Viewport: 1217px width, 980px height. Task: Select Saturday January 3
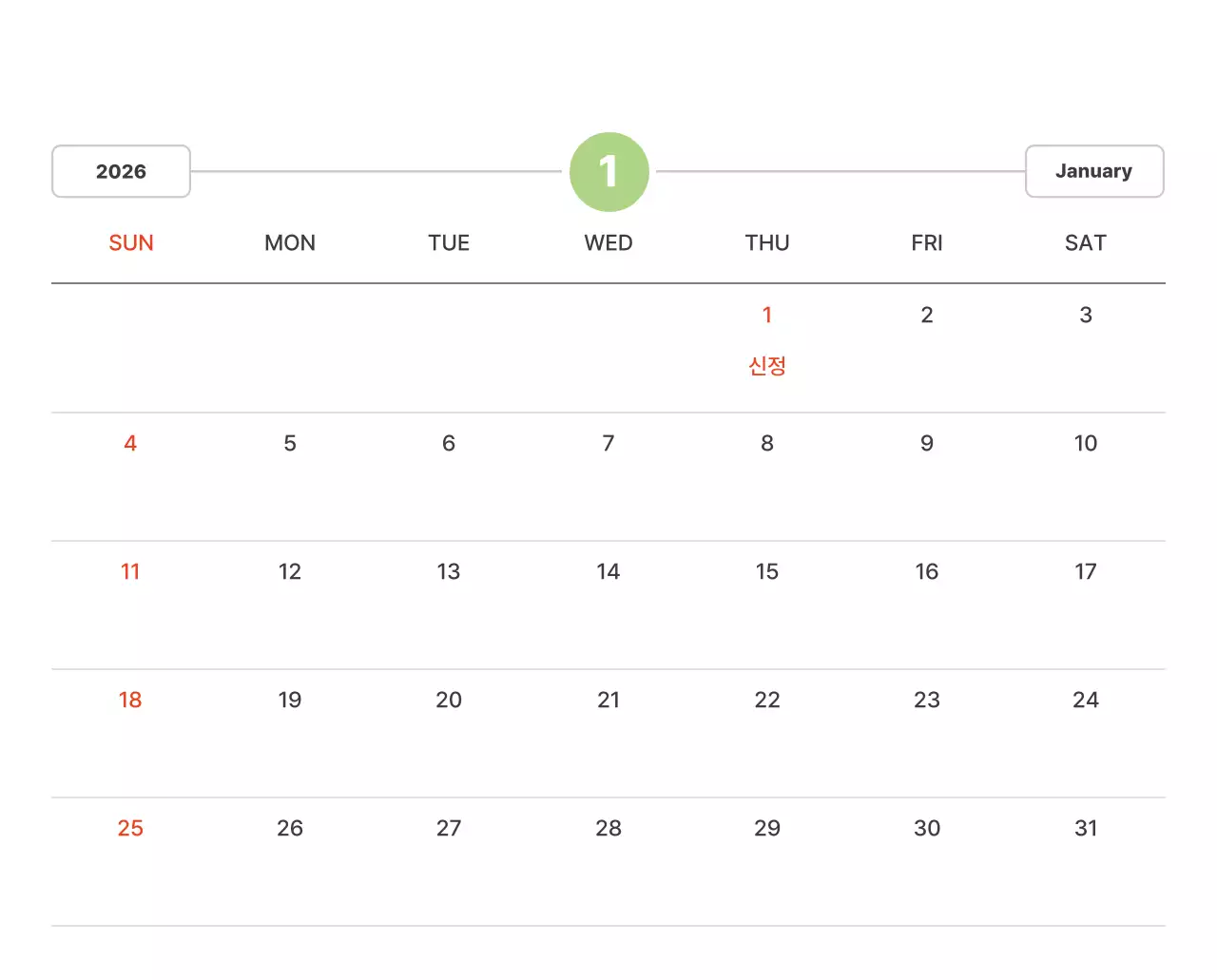pos(1086,316)
